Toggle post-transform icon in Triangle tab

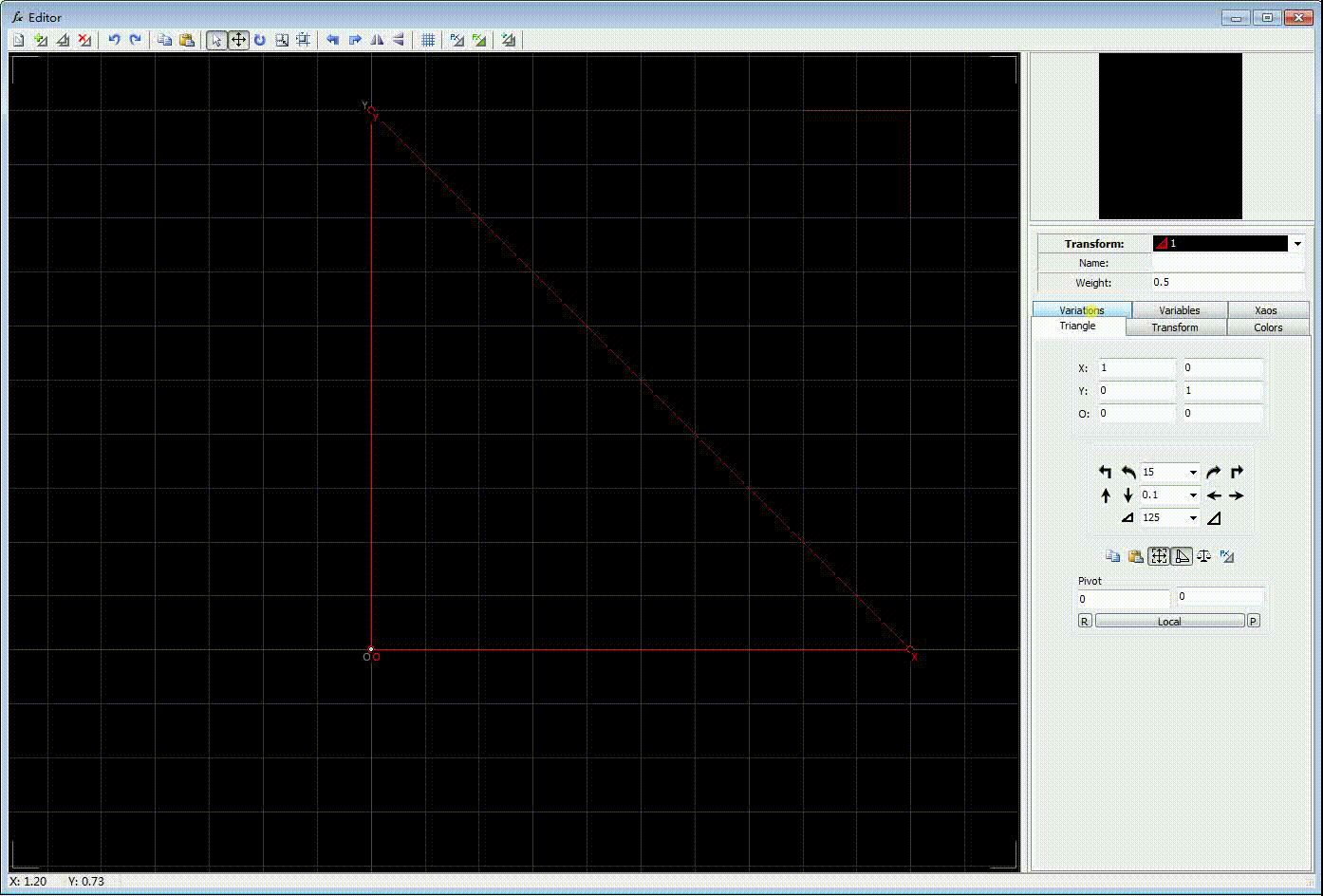(x=1227, y=556)
